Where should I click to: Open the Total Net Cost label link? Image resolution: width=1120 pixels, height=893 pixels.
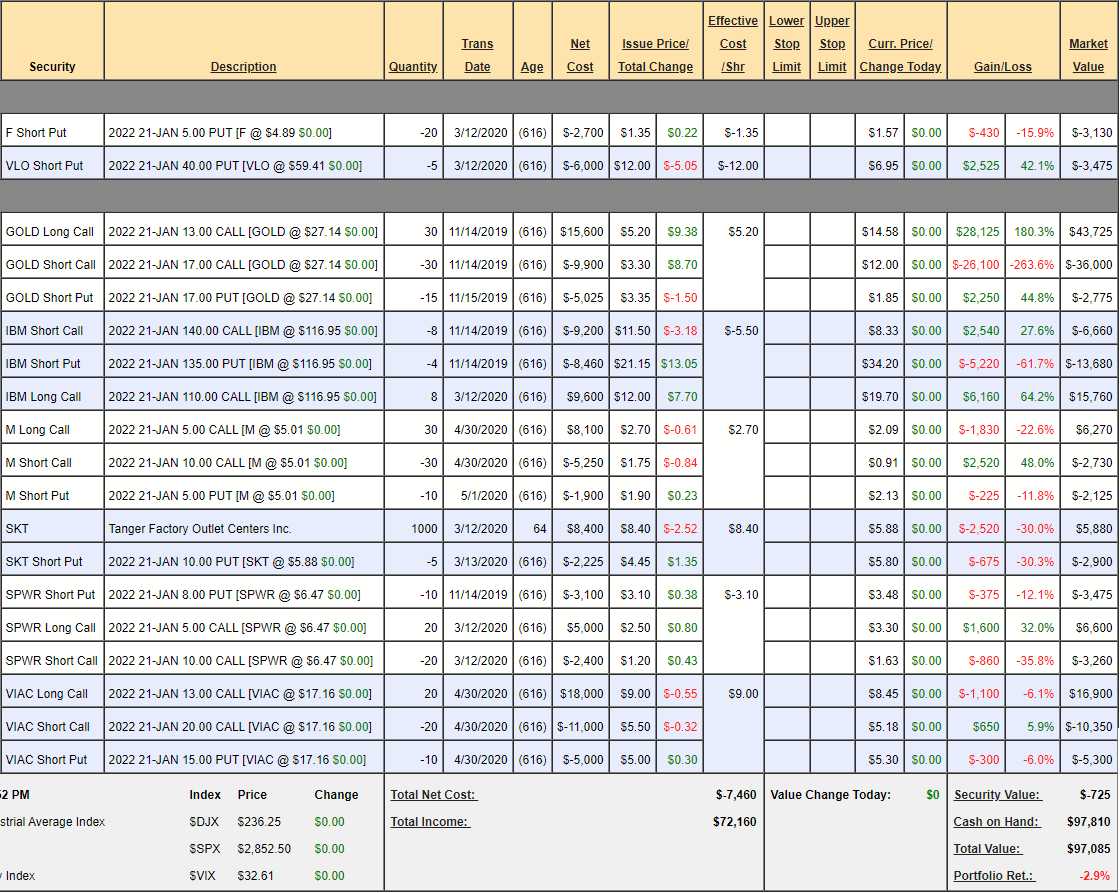pyautogui.click(x=434, y=795)
